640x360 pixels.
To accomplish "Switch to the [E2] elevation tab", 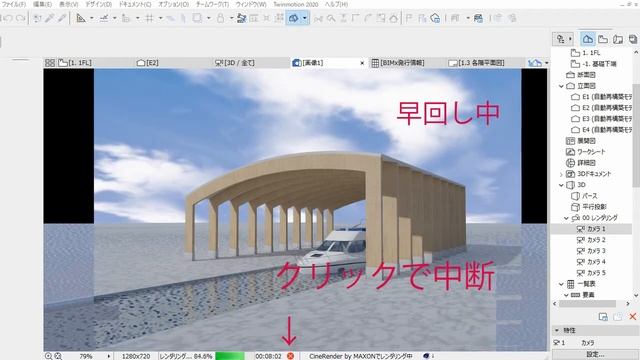I will pyautogui.click(x=148, y=63).
